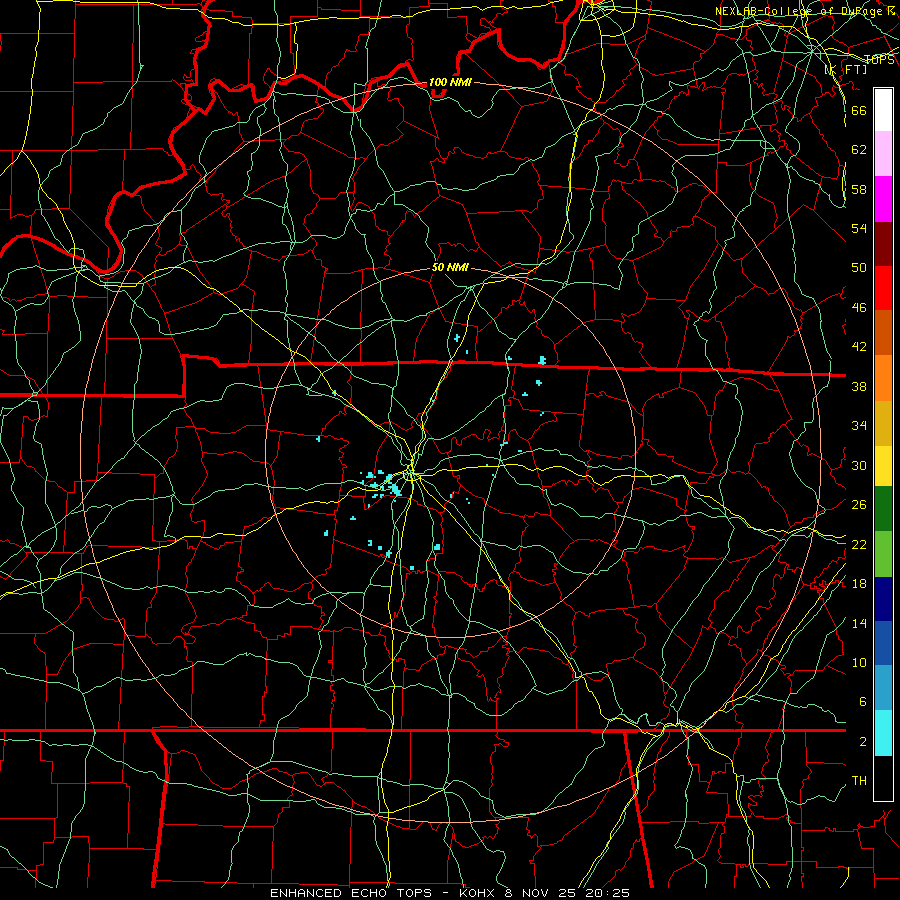Click the bright yellow legend swatch
This screenshot has width=900, height=900.
click(x=883, y=466)
